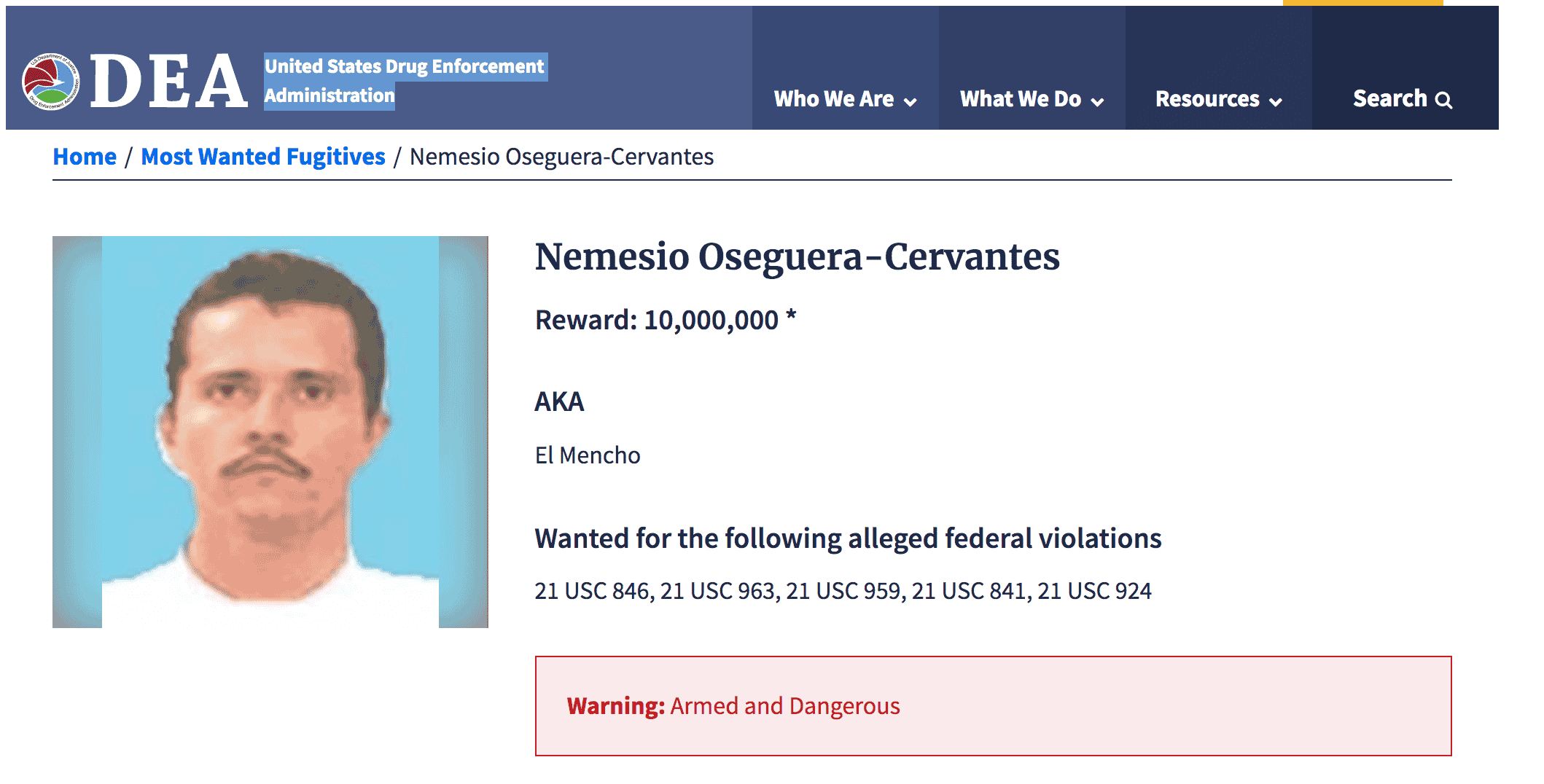The width and height of the screenshot is (1544, 784).
Task: Go to the Home breadcrumb link
Action: tap(85, 157)
